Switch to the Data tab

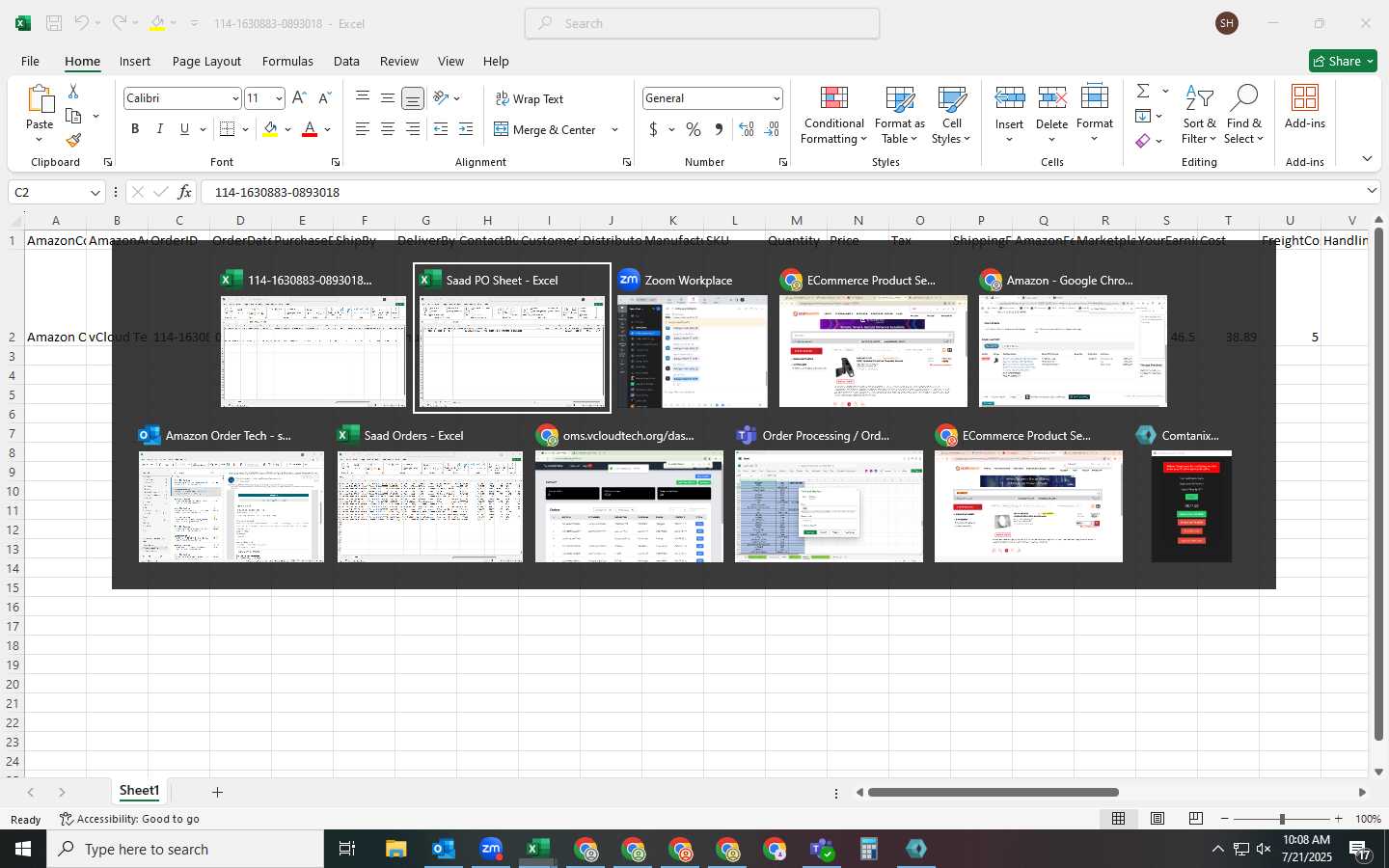coord(346,61)
